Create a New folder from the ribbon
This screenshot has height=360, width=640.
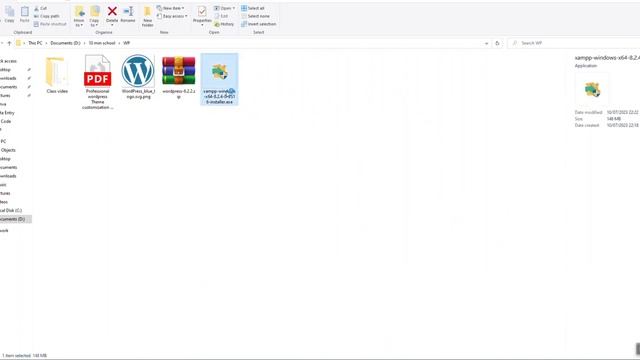(x=147, y=17)
